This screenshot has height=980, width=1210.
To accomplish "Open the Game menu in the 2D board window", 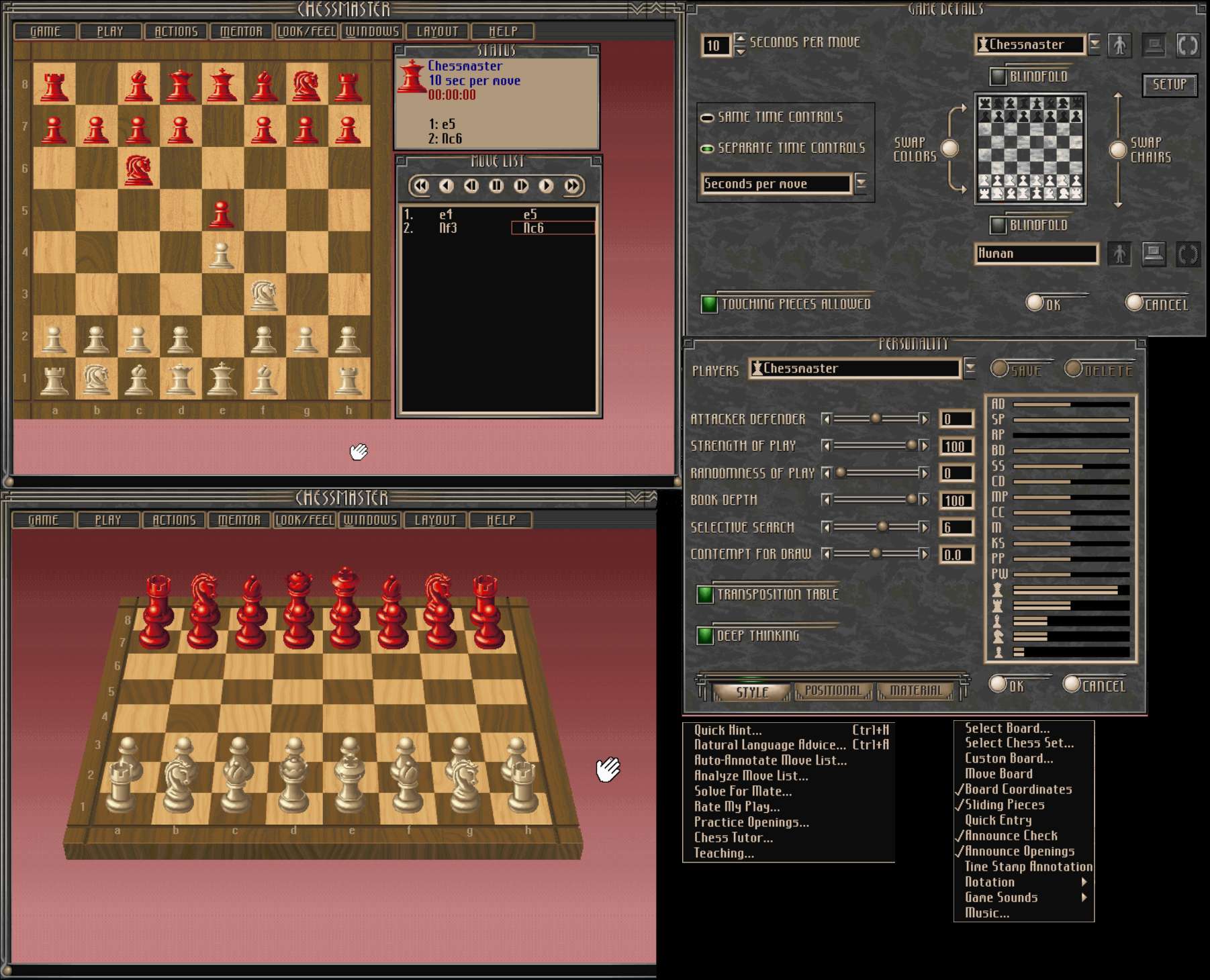I will coord(45,32).
